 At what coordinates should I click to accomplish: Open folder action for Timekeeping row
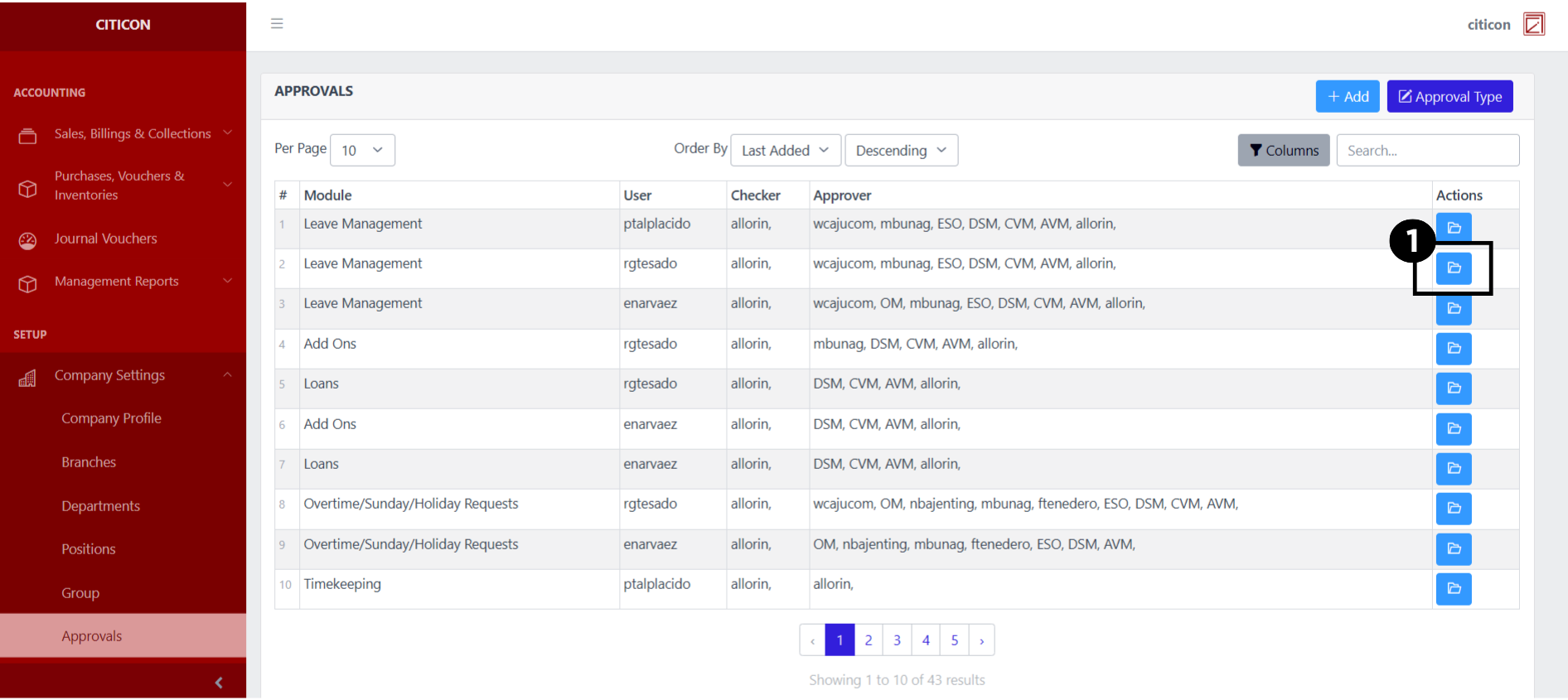1453,589
